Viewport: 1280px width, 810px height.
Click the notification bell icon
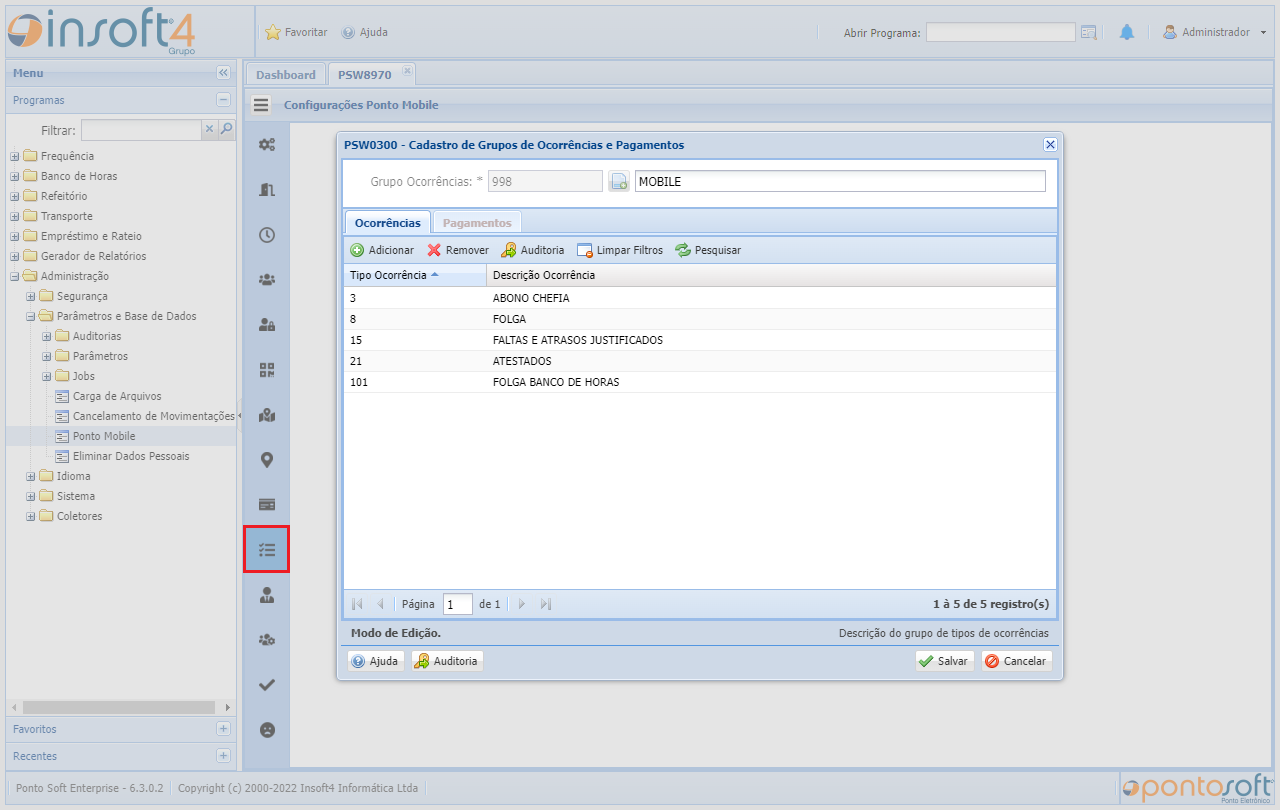tap(1127, 32)
